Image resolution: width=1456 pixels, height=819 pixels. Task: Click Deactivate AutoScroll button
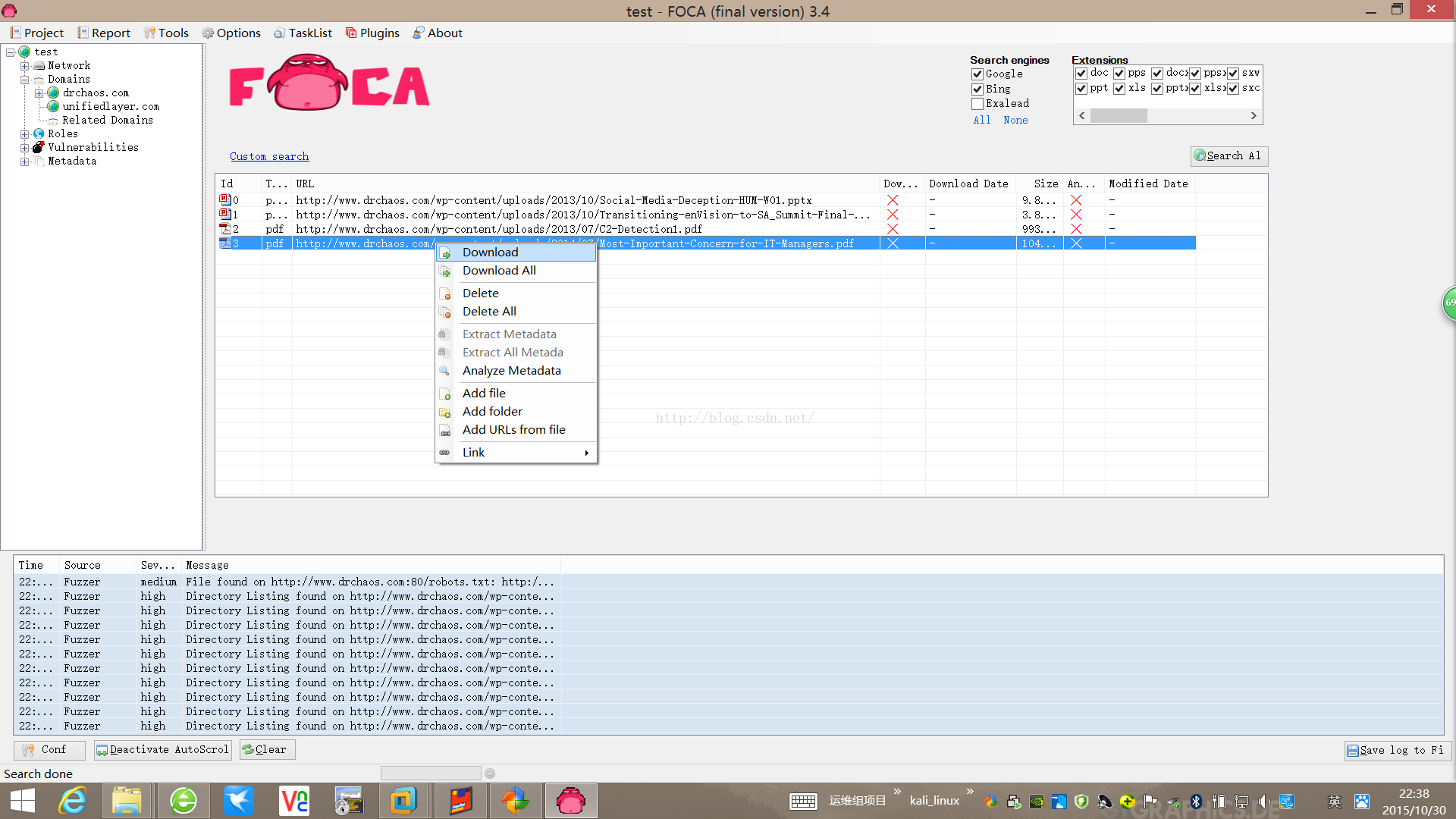(162, 749)
